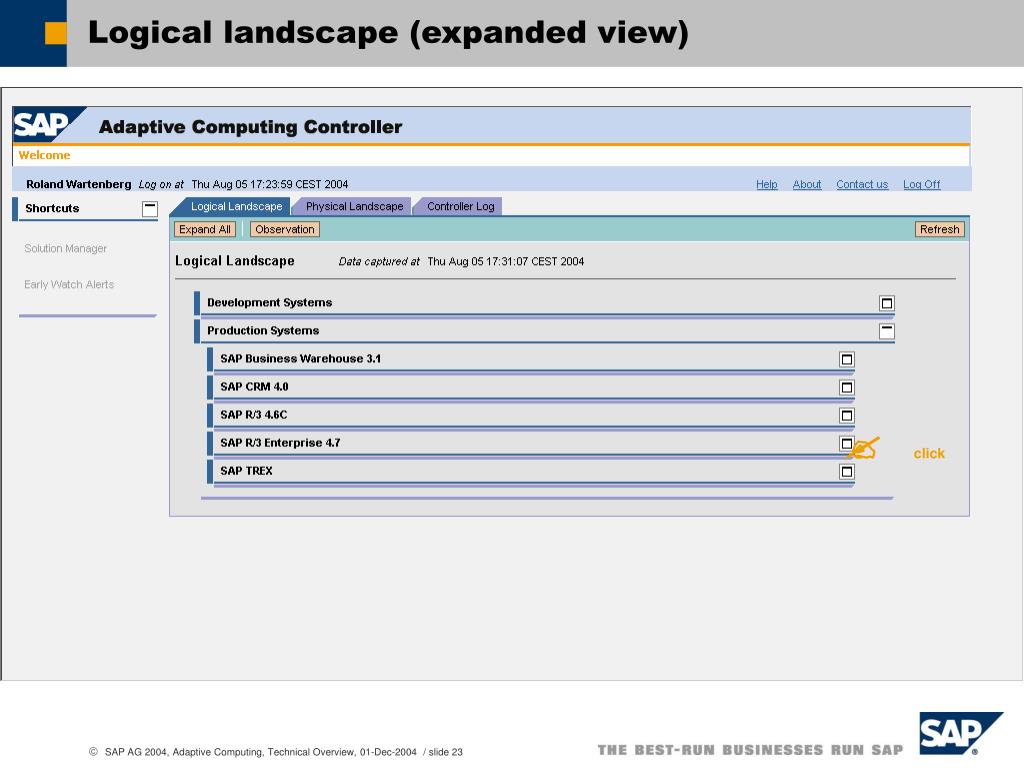Click the log on timestamp 17:23:59
Image resolution: width=1024 pixels, height=768 pixels.
point(270,184)
